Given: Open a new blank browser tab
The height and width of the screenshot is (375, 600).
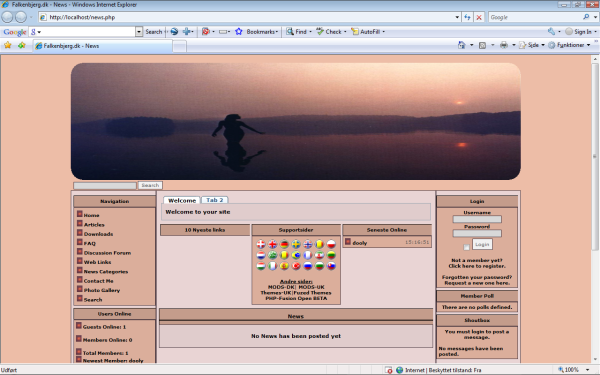Looking at the screenshot, I should coord(179,46).
